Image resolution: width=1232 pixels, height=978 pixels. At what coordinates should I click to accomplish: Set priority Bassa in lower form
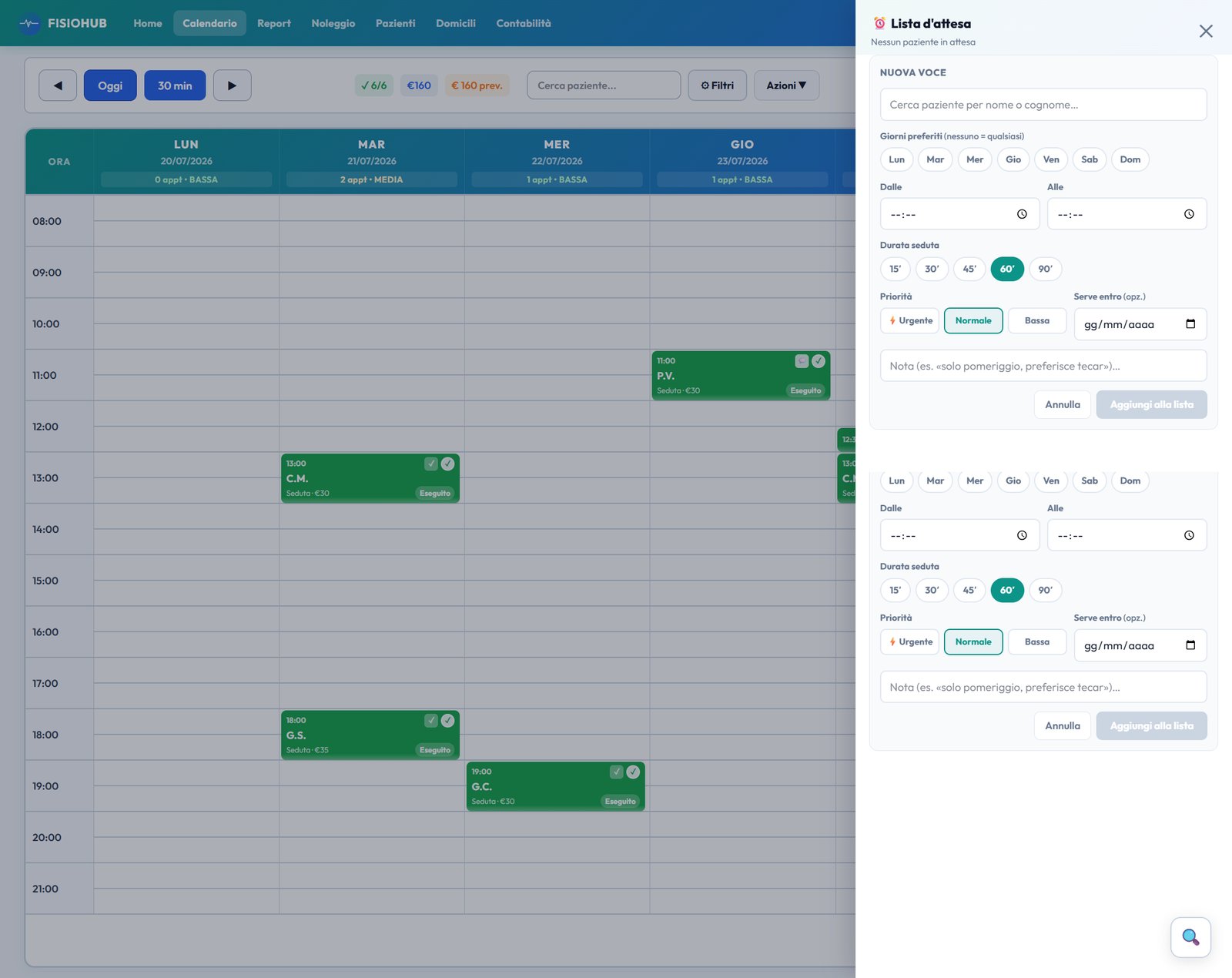1037,641
